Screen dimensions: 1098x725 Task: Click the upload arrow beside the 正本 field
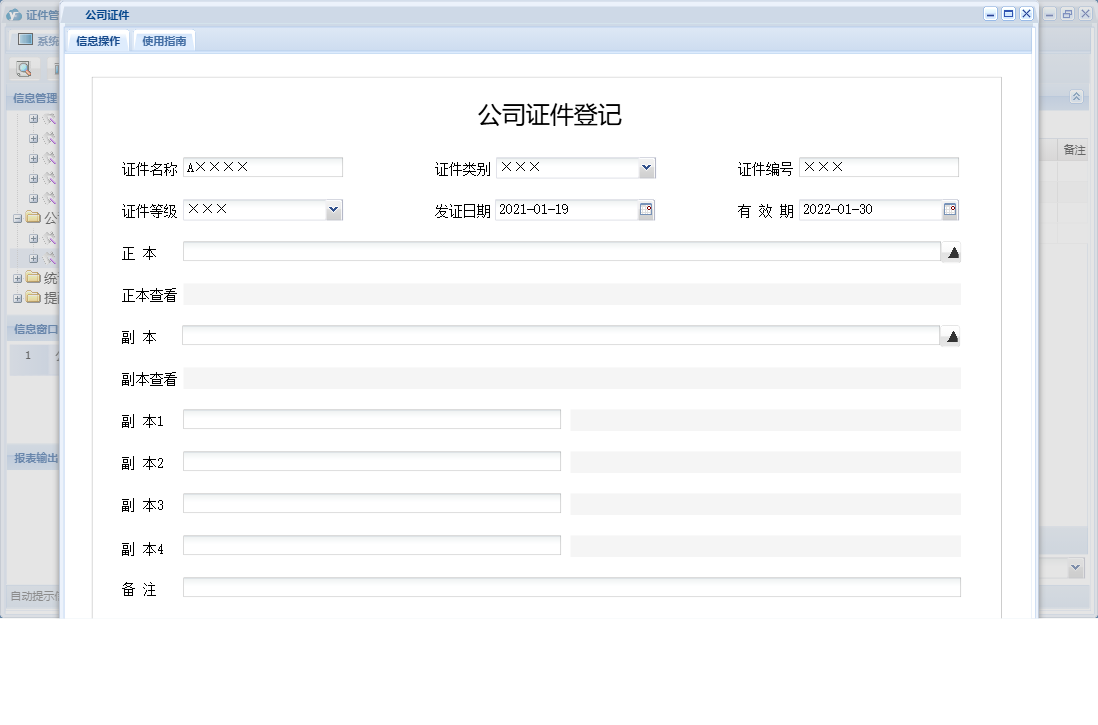click(x=952, y=252)
